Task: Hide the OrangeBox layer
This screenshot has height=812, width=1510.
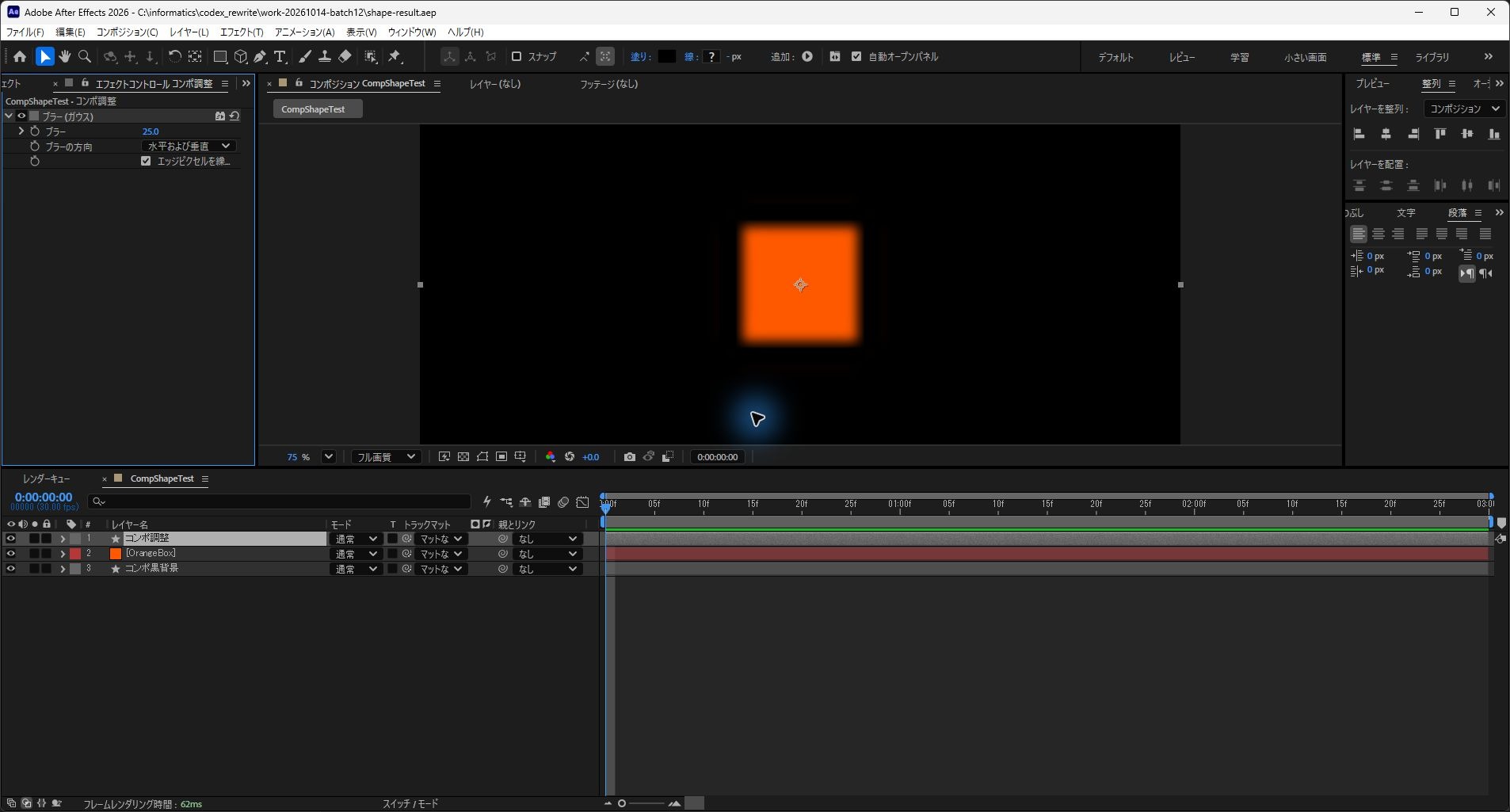Action: 10,554
